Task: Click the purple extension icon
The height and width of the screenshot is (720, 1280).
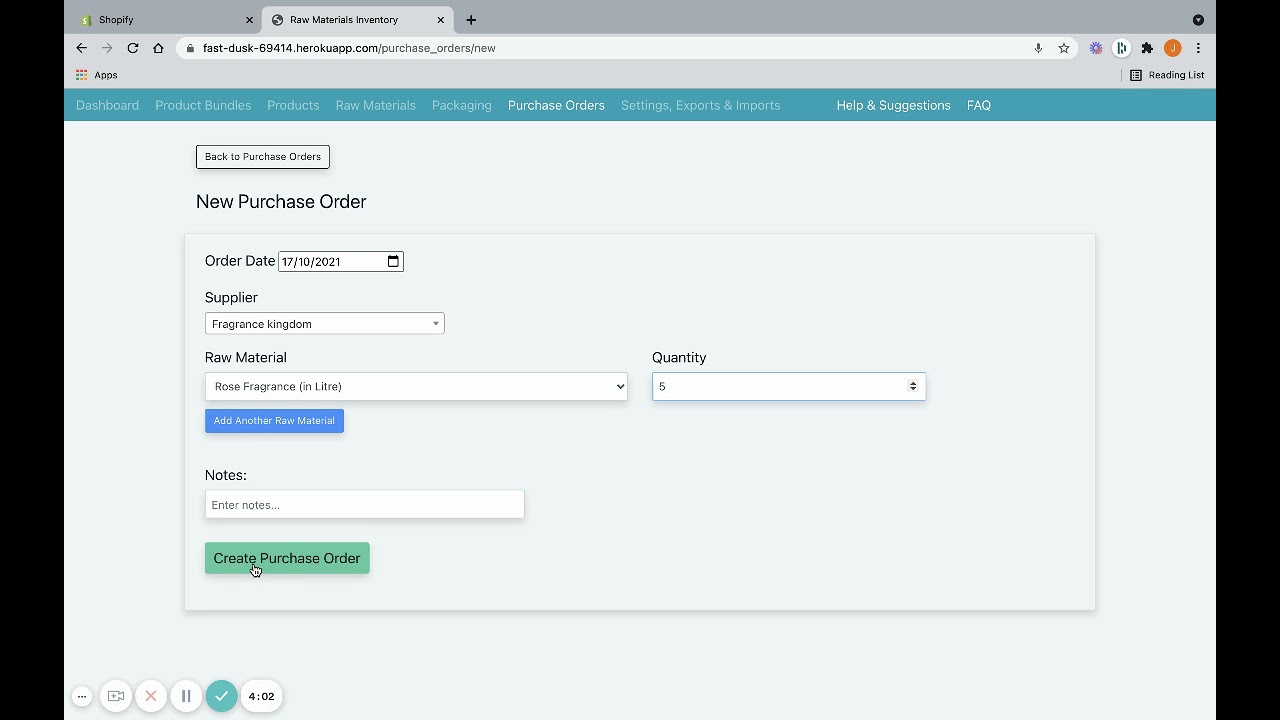Action: click(1096, 48)
